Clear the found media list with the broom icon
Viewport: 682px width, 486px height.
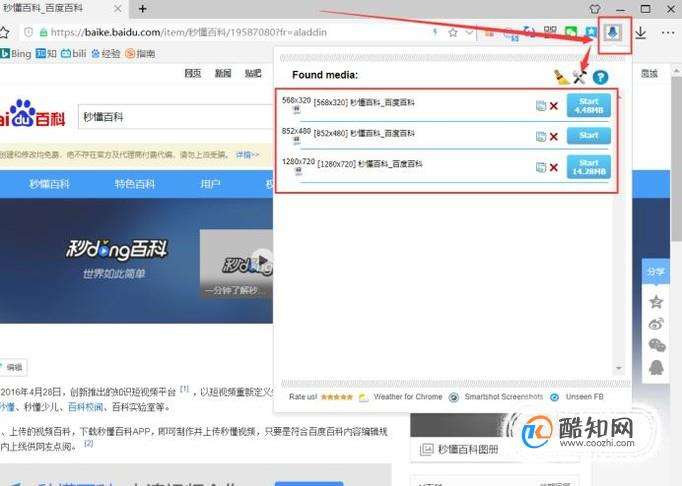click(x=561, y=77)
